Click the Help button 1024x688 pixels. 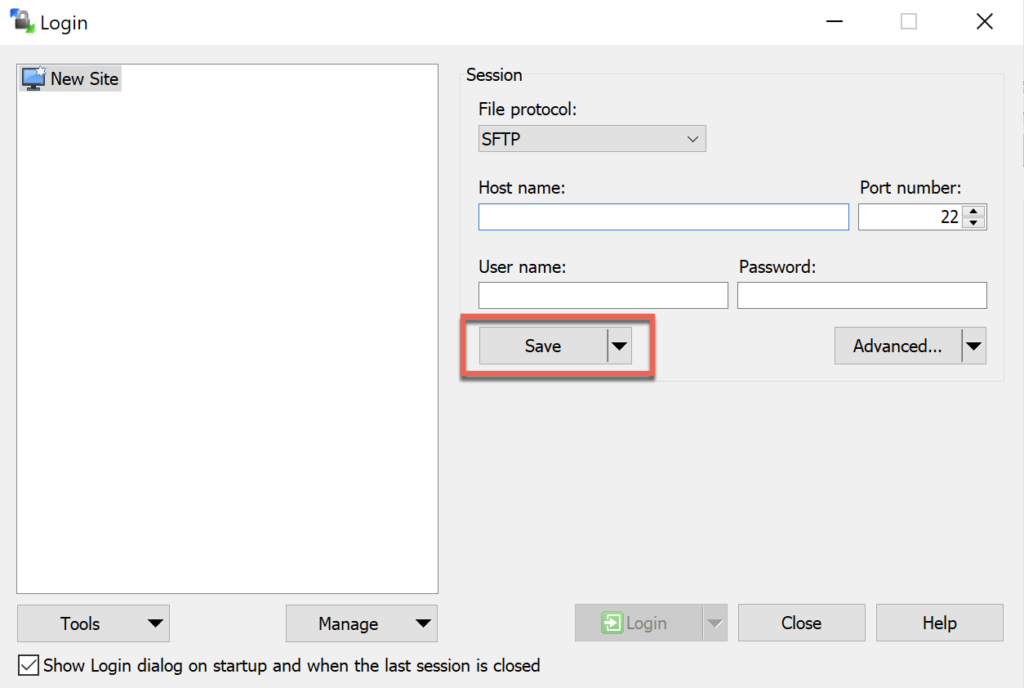click(939, 622)
